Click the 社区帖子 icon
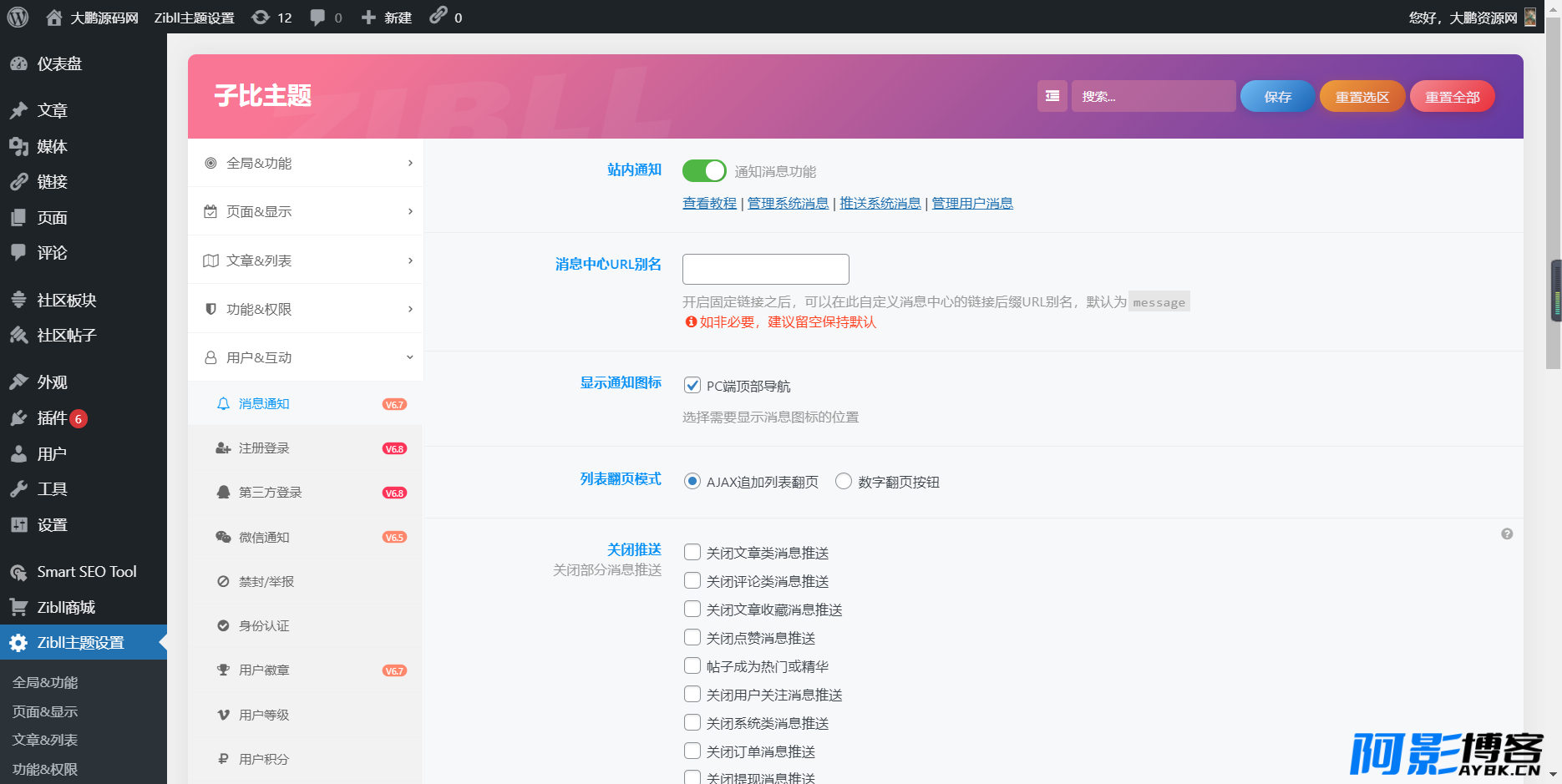 (x=18, y=335)
